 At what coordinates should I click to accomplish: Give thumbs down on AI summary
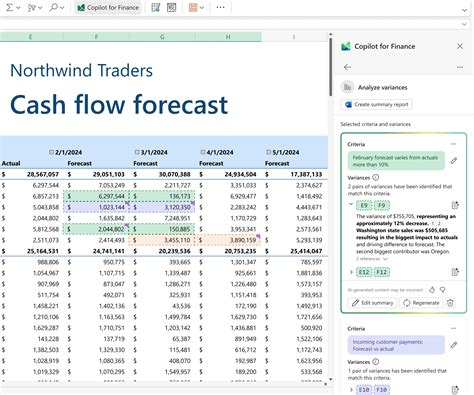[x=443, y=290]
